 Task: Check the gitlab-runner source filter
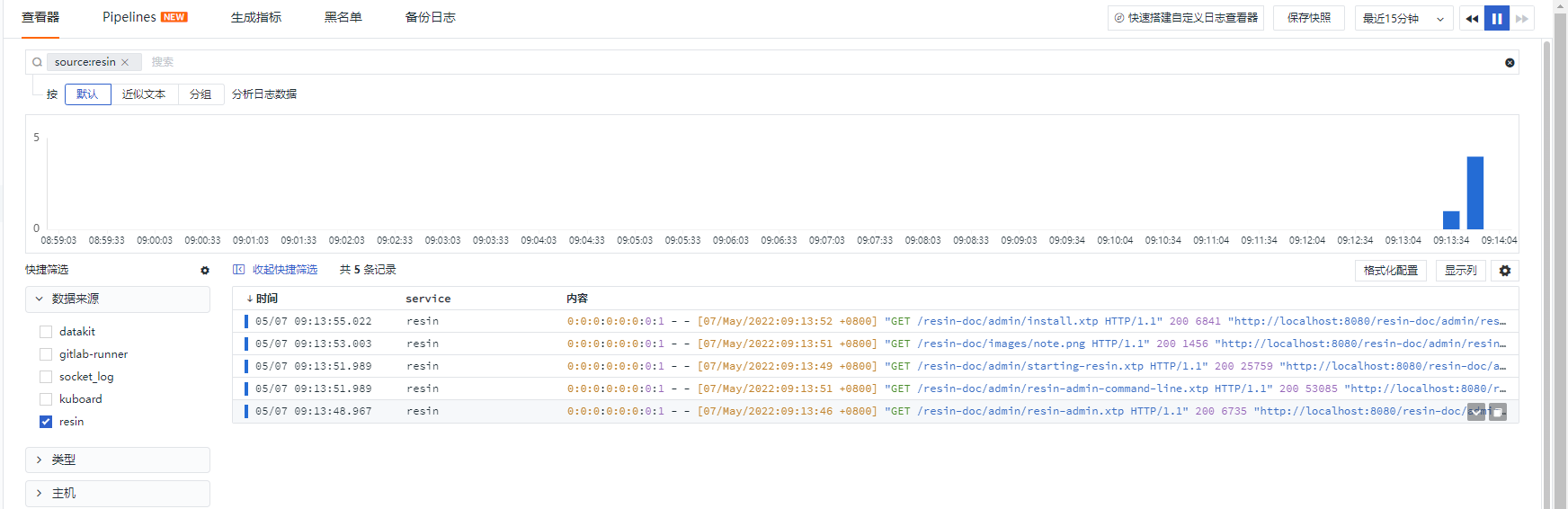pos(46,354)
